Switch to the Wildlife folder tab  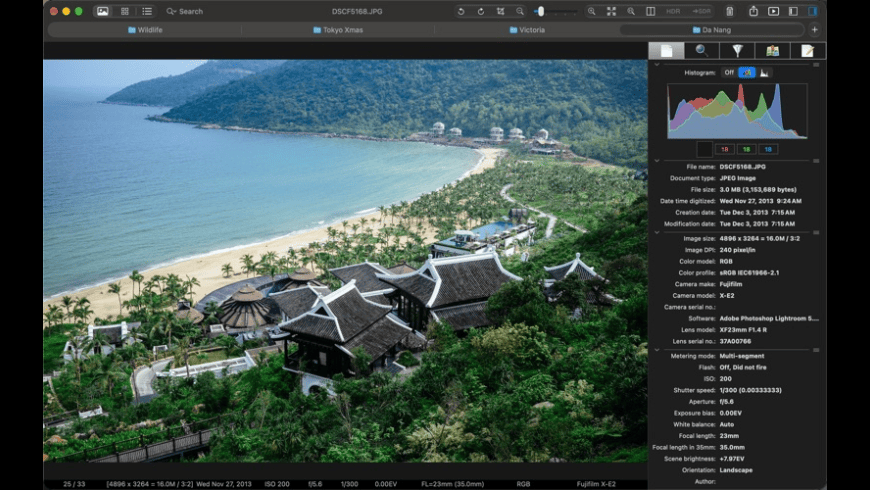coord(145,30)
